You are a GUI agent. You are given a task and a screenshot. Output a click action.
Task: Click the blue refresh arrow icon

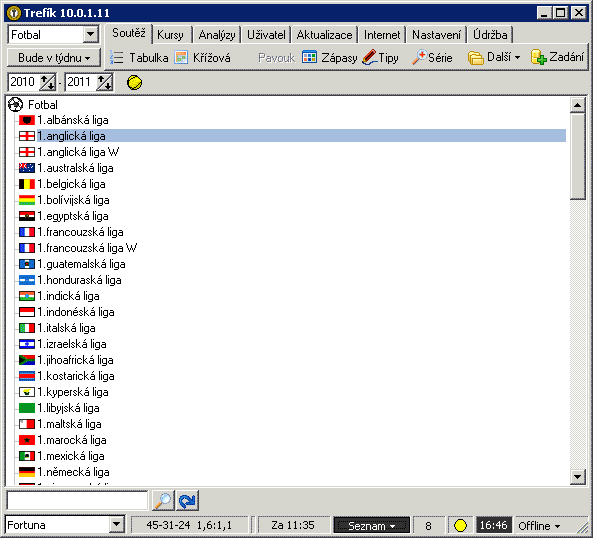(x=187, y=501)
